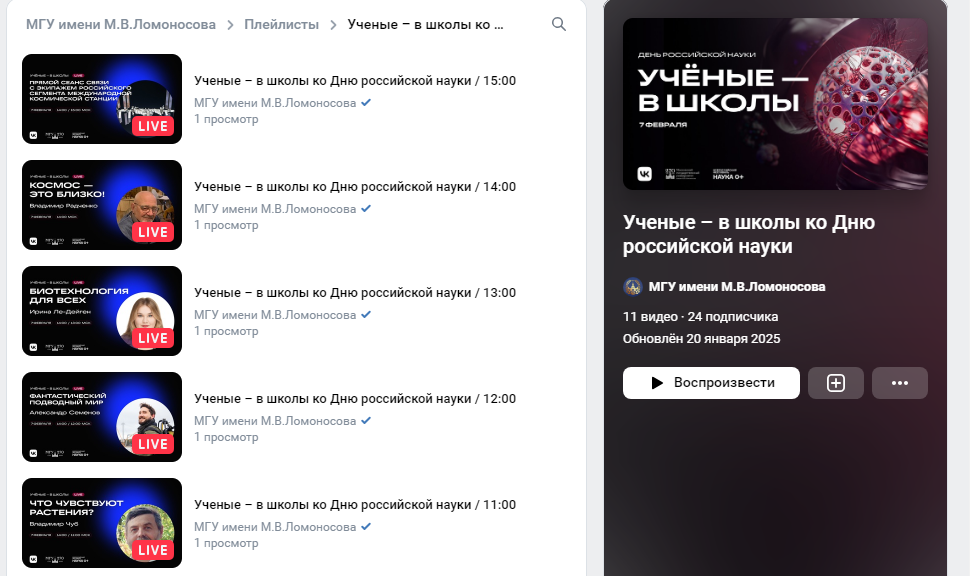970x576 pixels.
Task: Go to МГУ имени М.В.Ломоносова breadcrumb
Action: click(121, 25)
